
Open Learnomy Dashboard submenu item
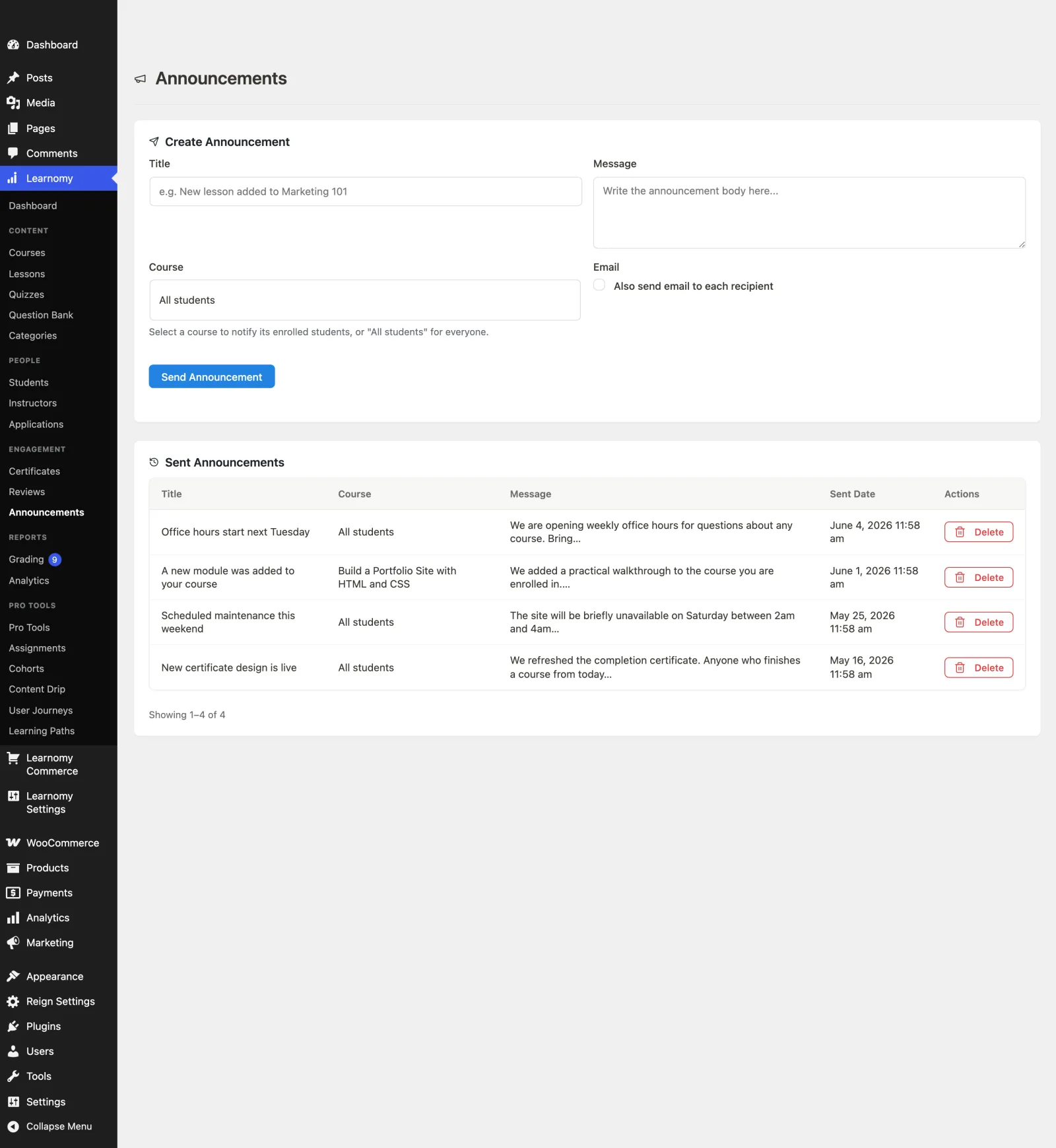click(33, 206)
